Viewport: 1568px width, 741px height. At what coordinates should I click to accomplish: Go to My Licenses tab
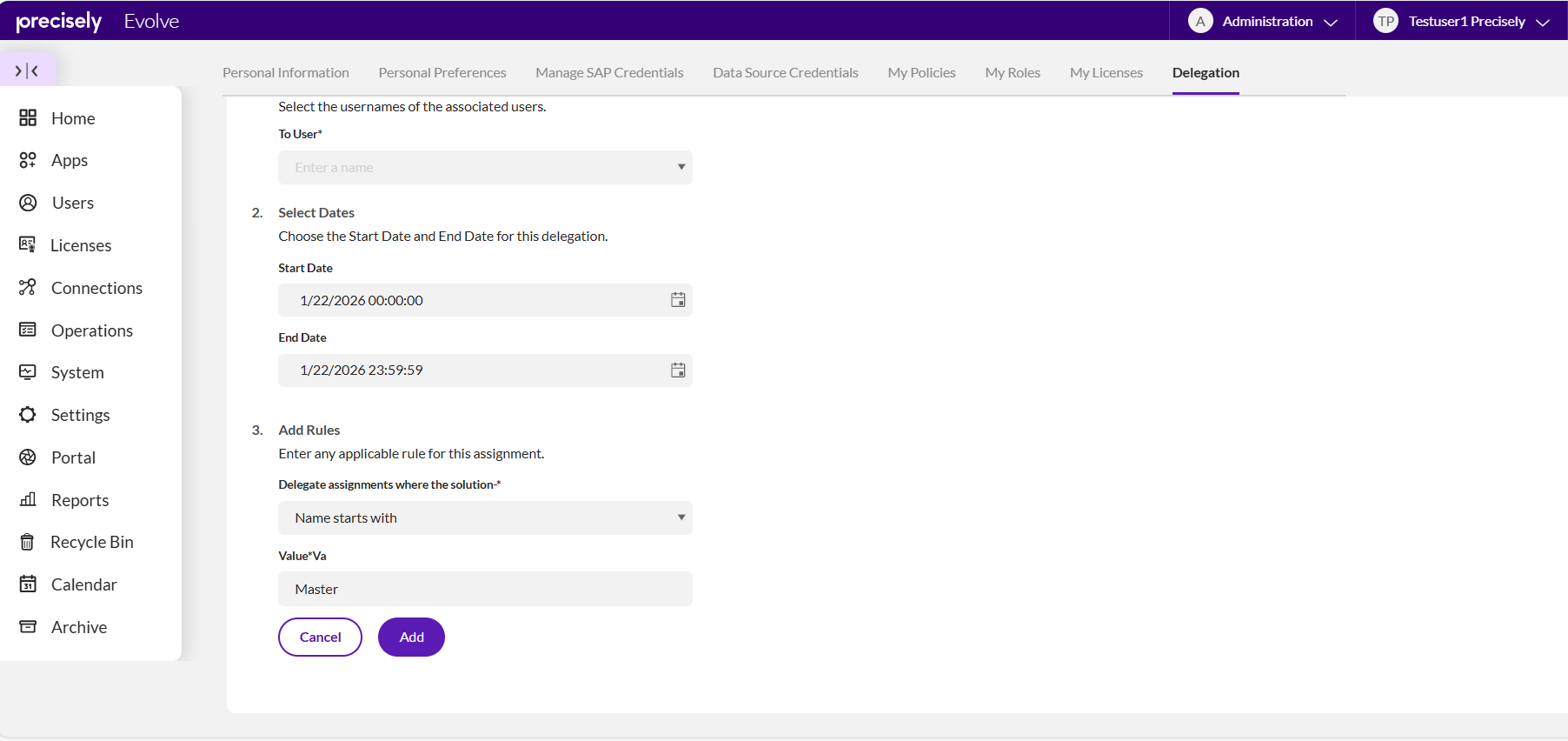tap(1106, 73)
